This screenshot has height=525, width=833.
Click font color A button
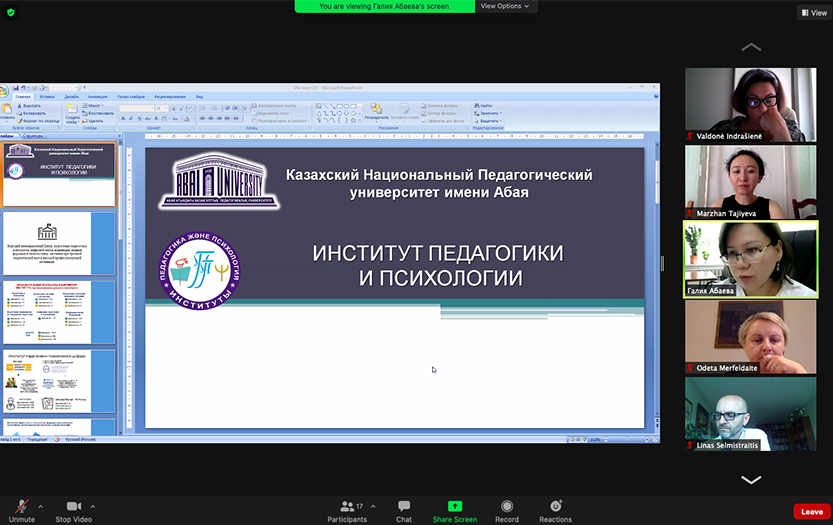point(187,119)
